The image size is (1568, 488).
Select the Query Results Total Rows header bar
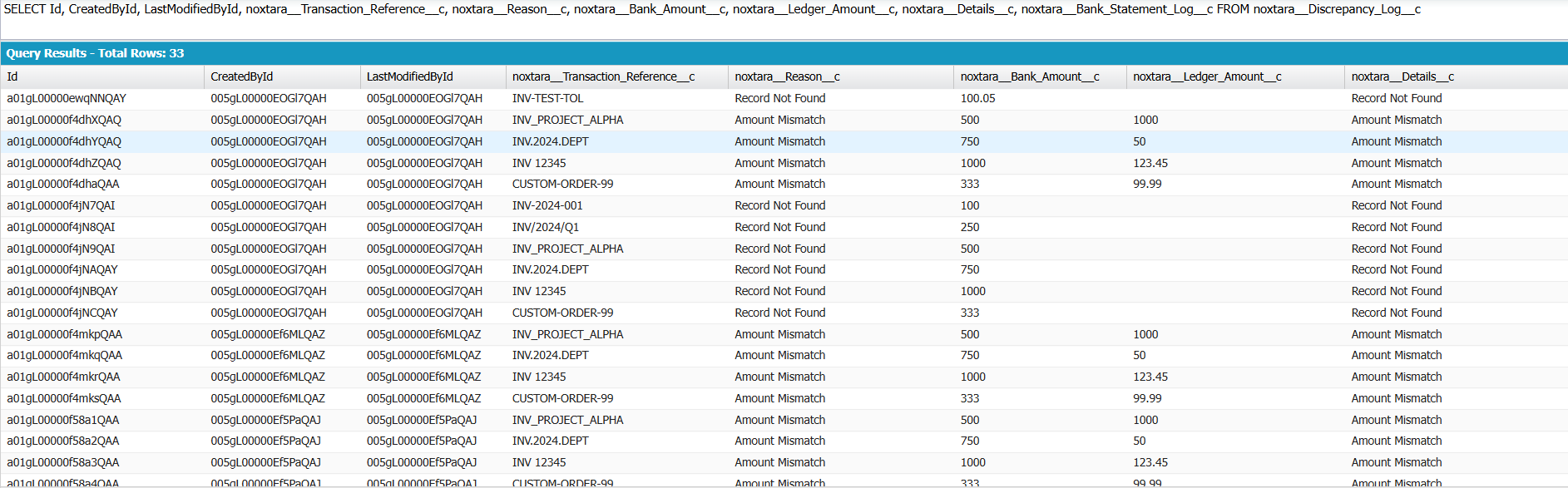[784, 53]
